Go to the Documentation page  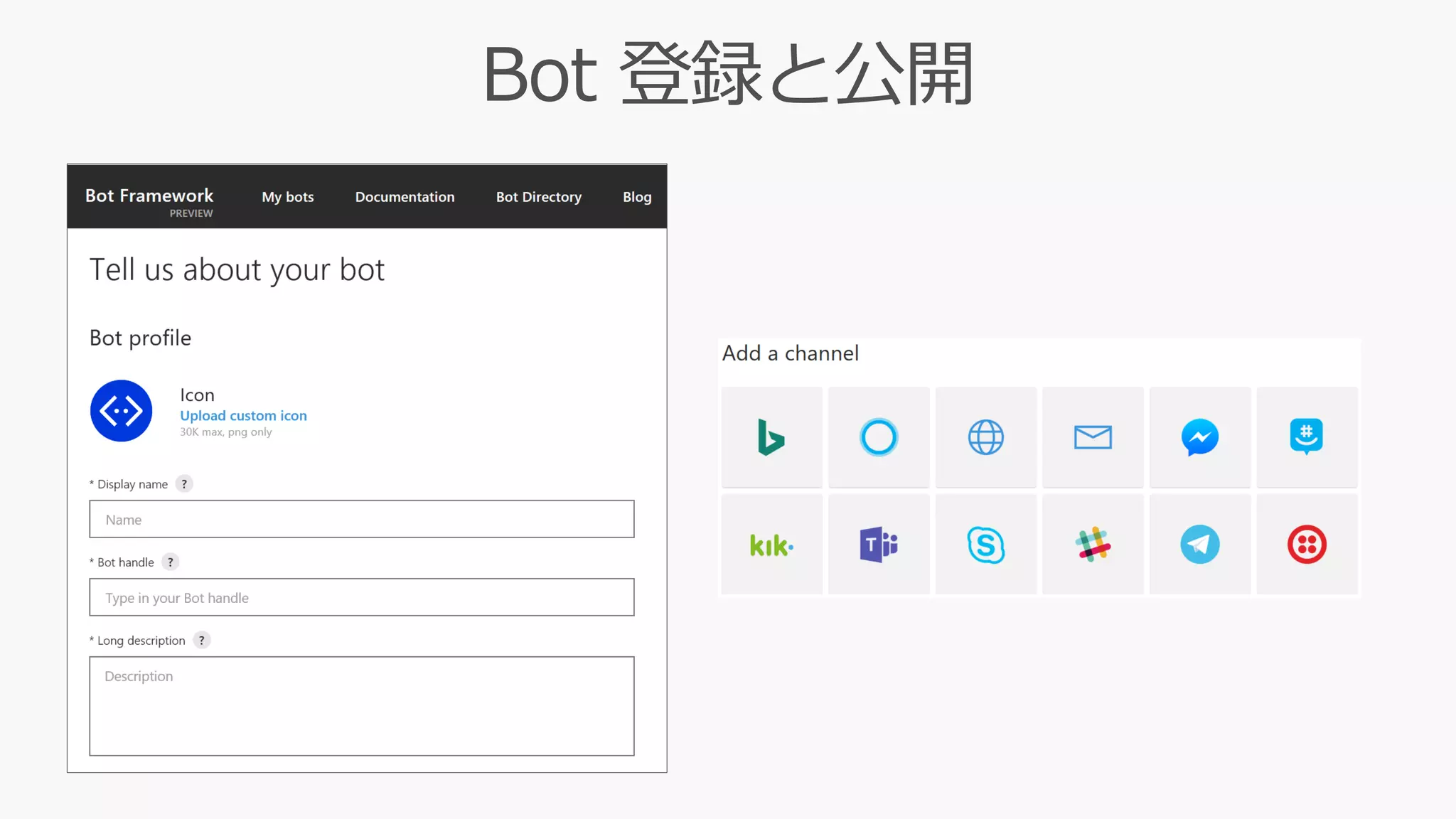pyautogui.click(x=405, y=197)
